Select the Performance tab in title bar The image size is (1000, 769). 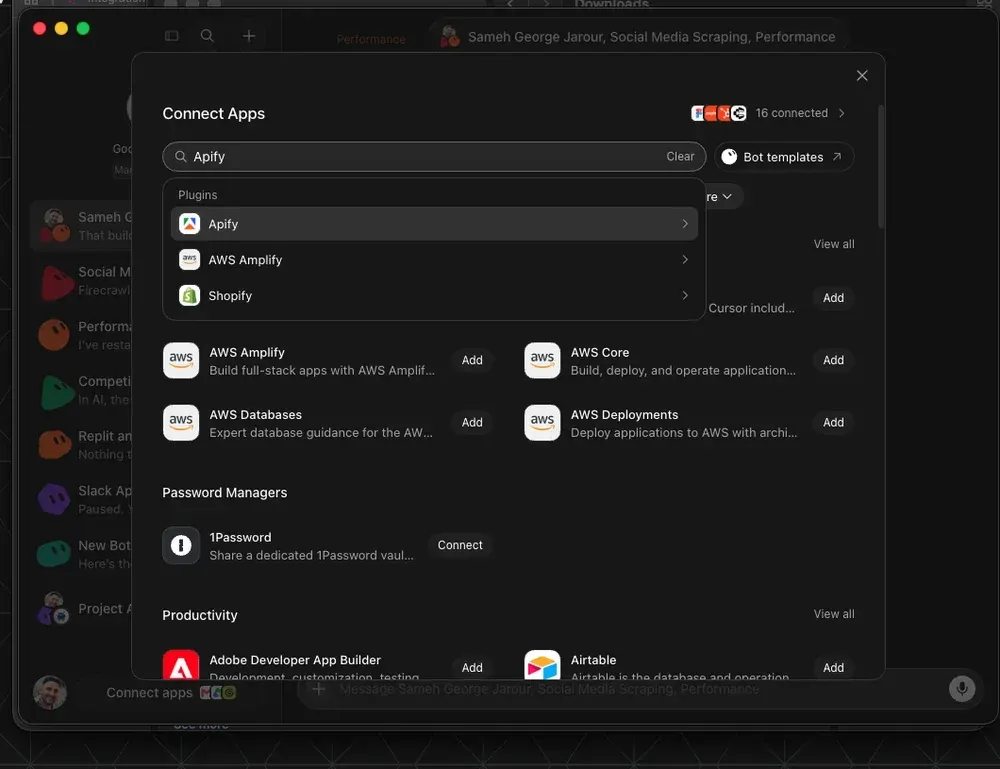pos(371,39)
